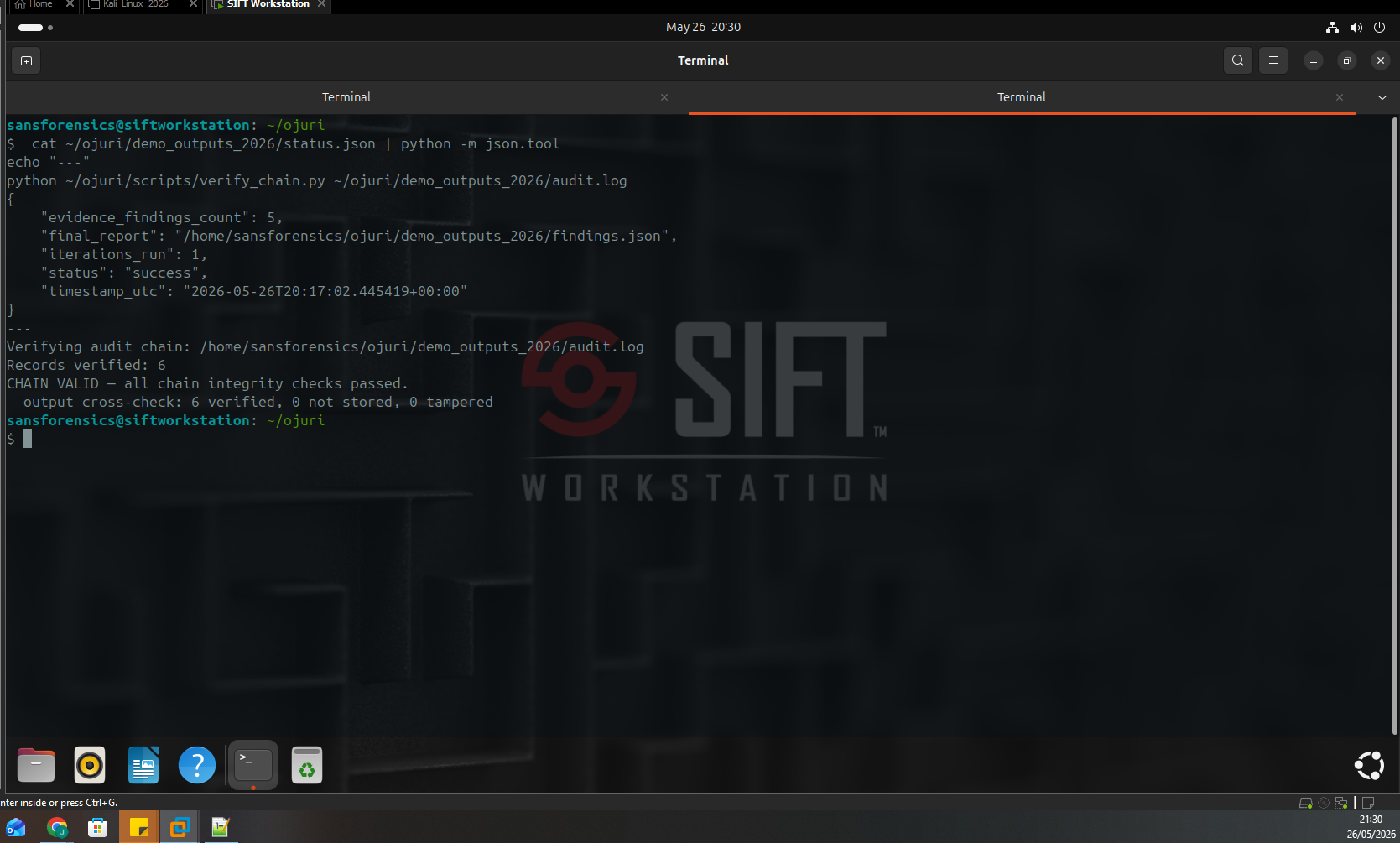Switch to the first Terminal tab
This screenshot has width=1400, height=843.
pyautogui.click(x=346, y=97)
